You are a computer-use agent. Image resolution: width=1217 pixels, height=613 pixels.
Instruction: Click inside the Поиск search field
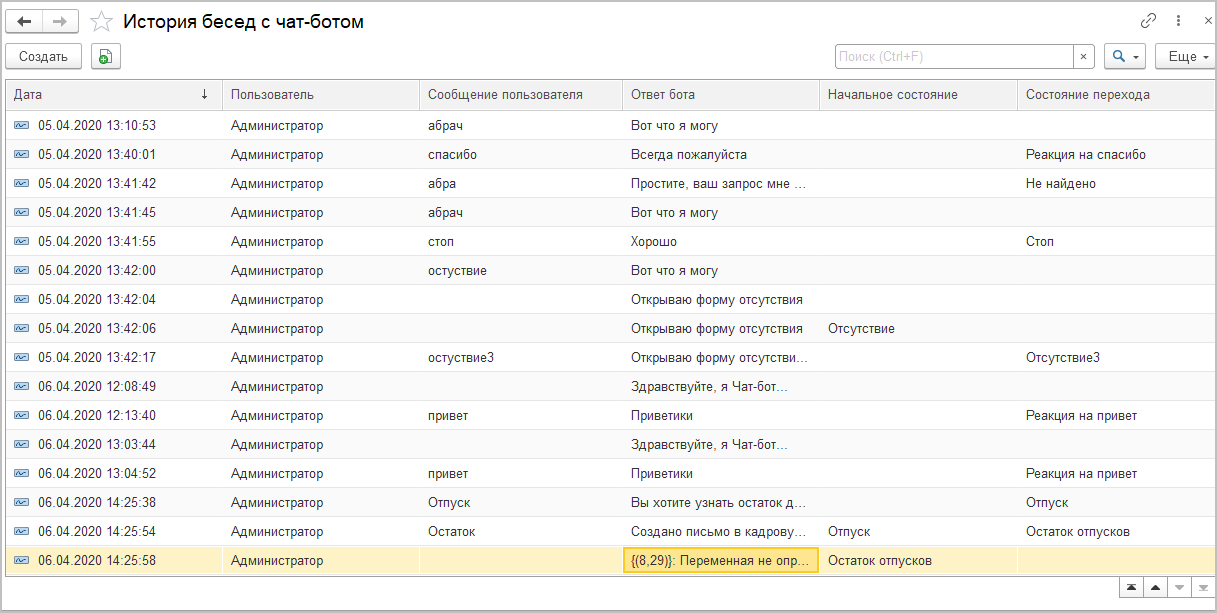pos(953,57)
